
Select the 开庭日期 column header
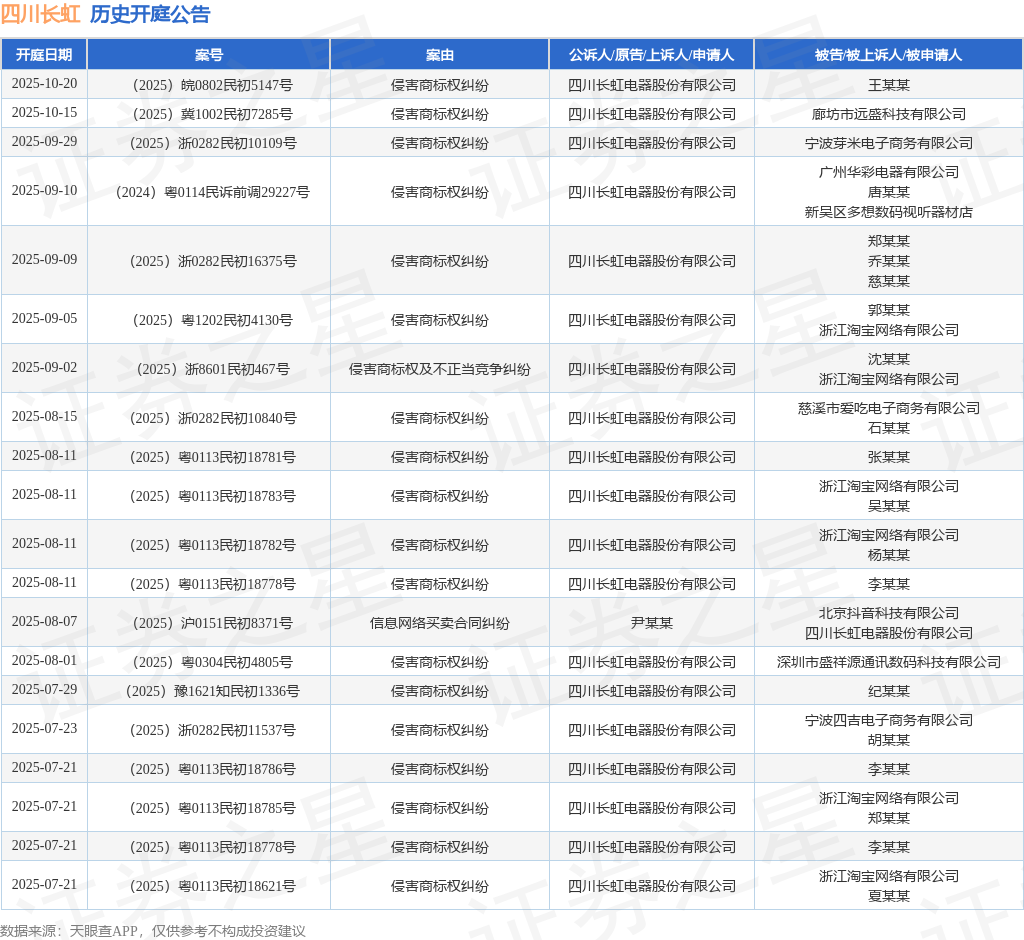[44, 55]
